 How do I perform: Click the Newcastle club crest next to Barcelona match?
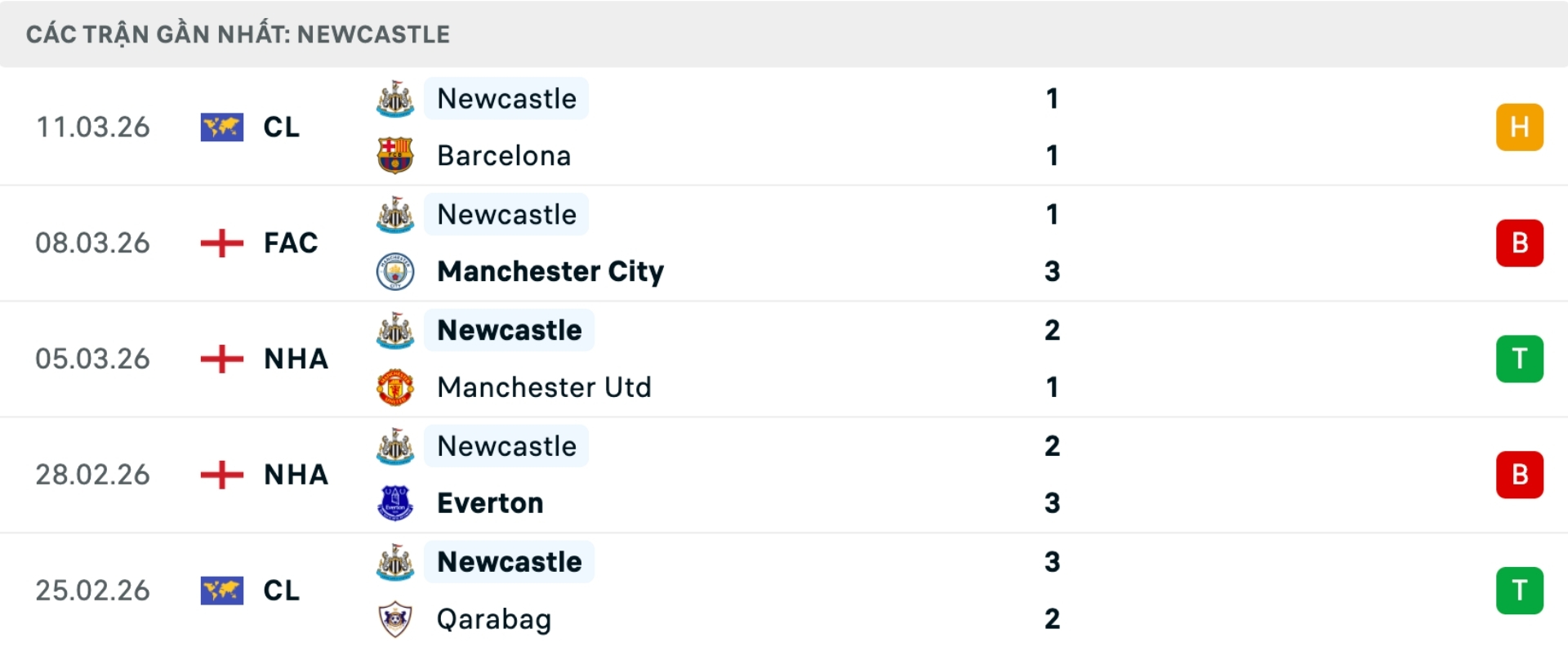[x=394, y=98]
